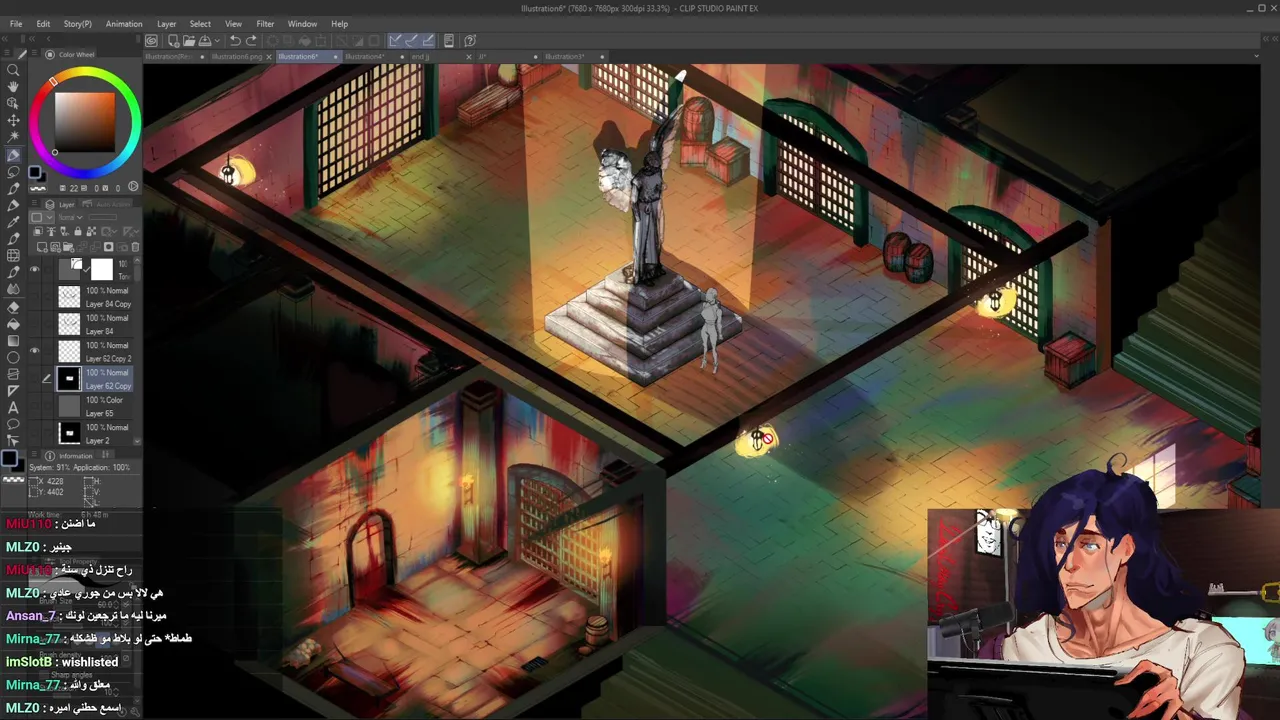The height and width of the screenshot is (720, 1280).
Task: Click the new raster layer icon
Action: click(42, 247)
